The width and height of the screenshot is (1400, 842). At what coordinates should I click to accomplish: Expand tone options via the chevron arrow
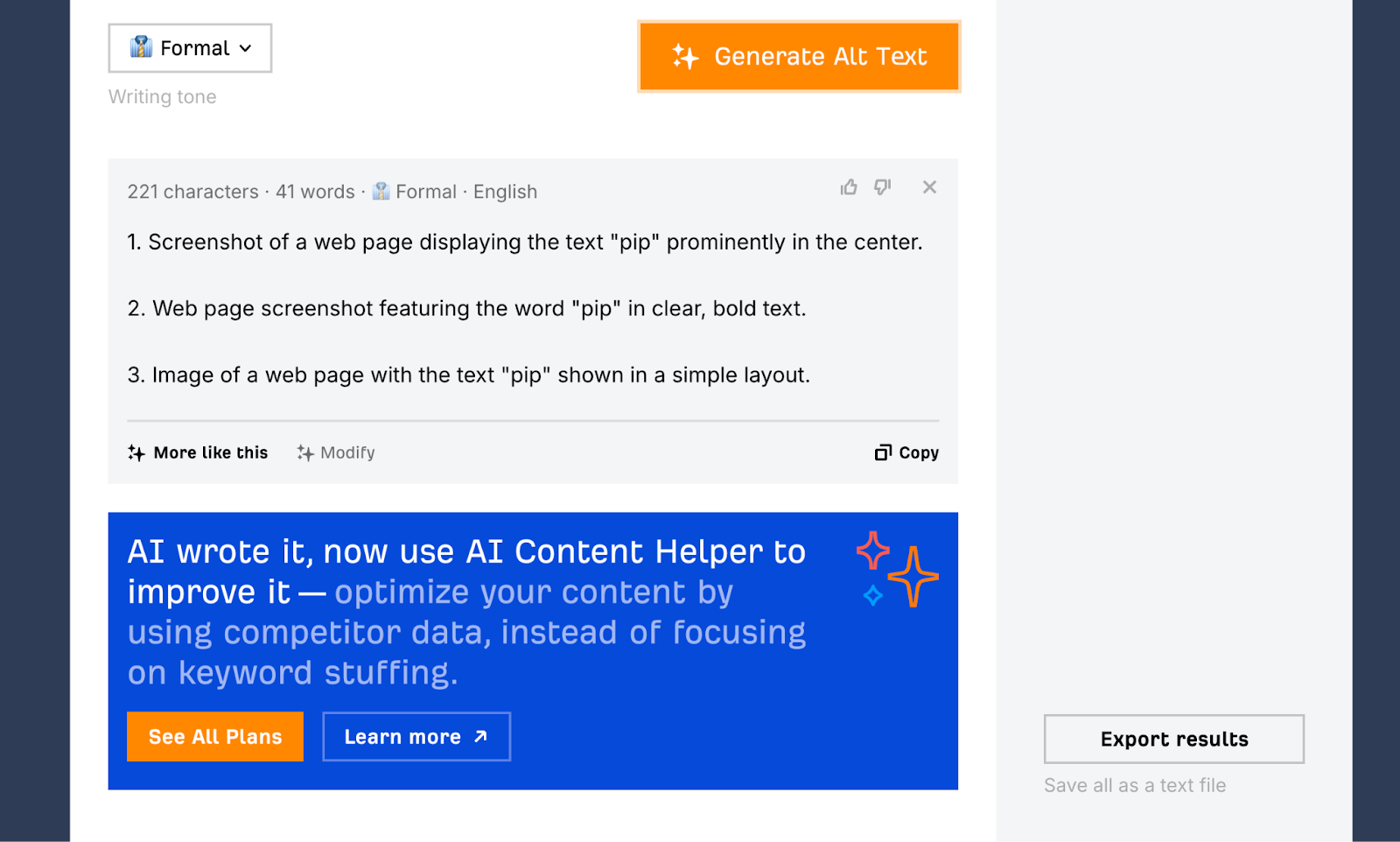tap(246, 48)
